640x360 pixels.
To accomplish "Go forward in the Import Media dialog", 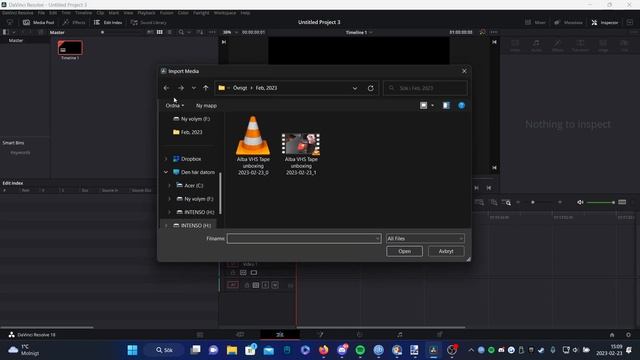I will point(180,88).
